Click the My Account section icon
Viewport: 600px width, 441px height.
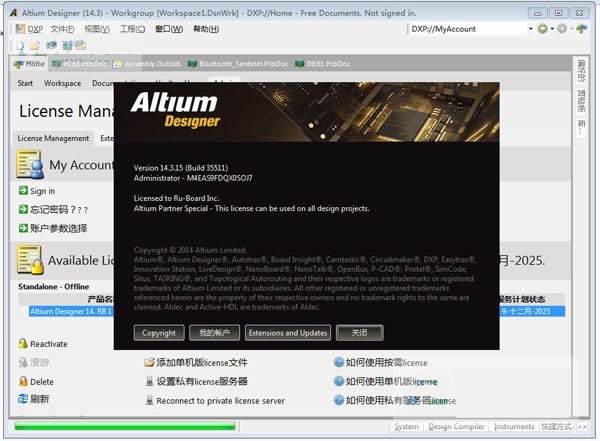tap(30, 165)
